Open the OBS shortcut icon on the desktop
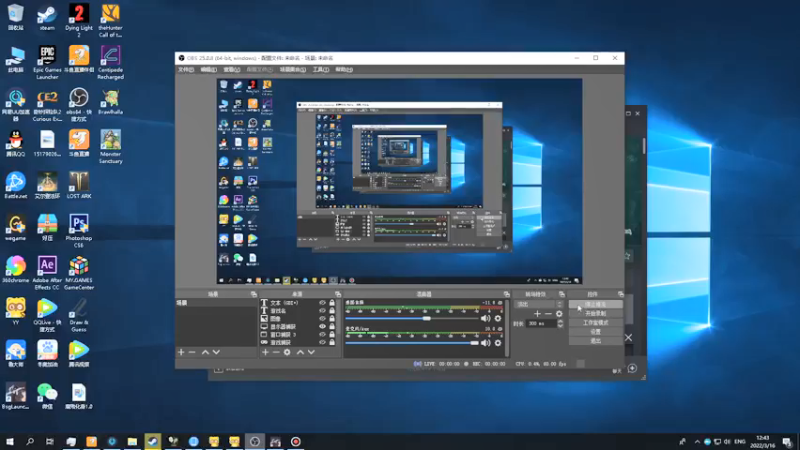This screenshot has height=450, width=800. 79,104
